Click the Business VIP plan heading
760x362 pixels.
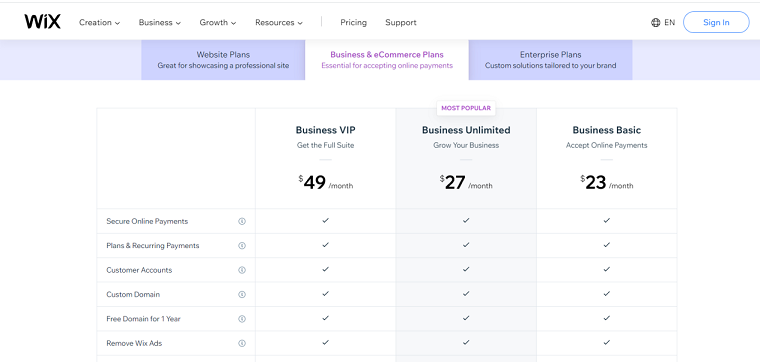[326, 130]
